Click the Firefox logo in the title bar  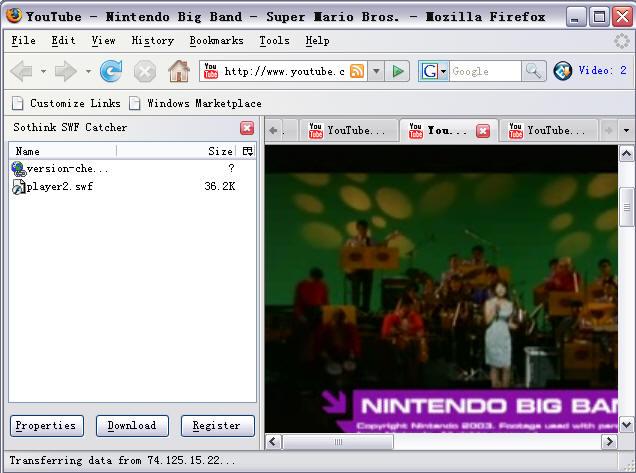coord(14,16)
